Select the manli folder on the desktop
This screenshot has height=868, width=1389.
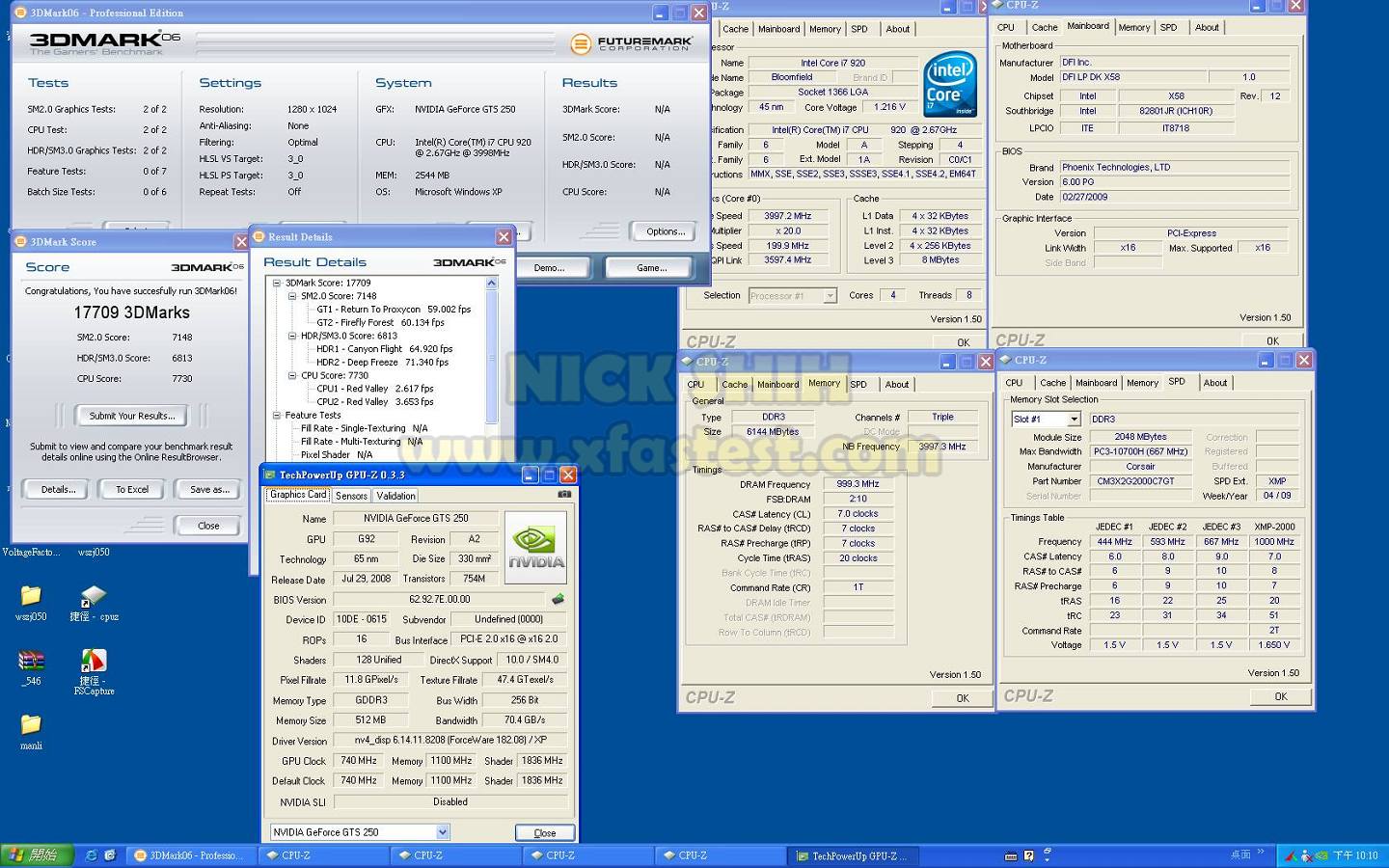31,732
